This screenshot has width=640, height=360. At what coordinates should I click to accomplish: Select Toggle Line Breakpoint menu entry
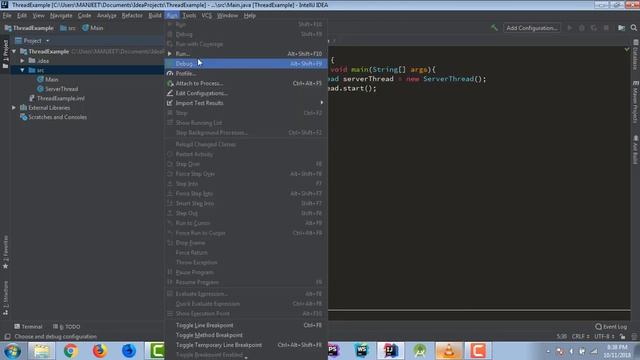coord(246,325)
